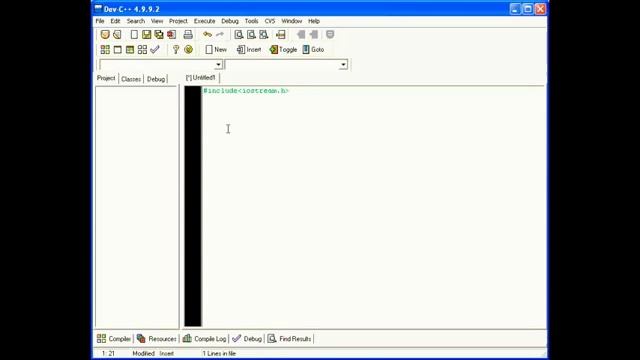Switch to the Debug side tab

point(156,79)
